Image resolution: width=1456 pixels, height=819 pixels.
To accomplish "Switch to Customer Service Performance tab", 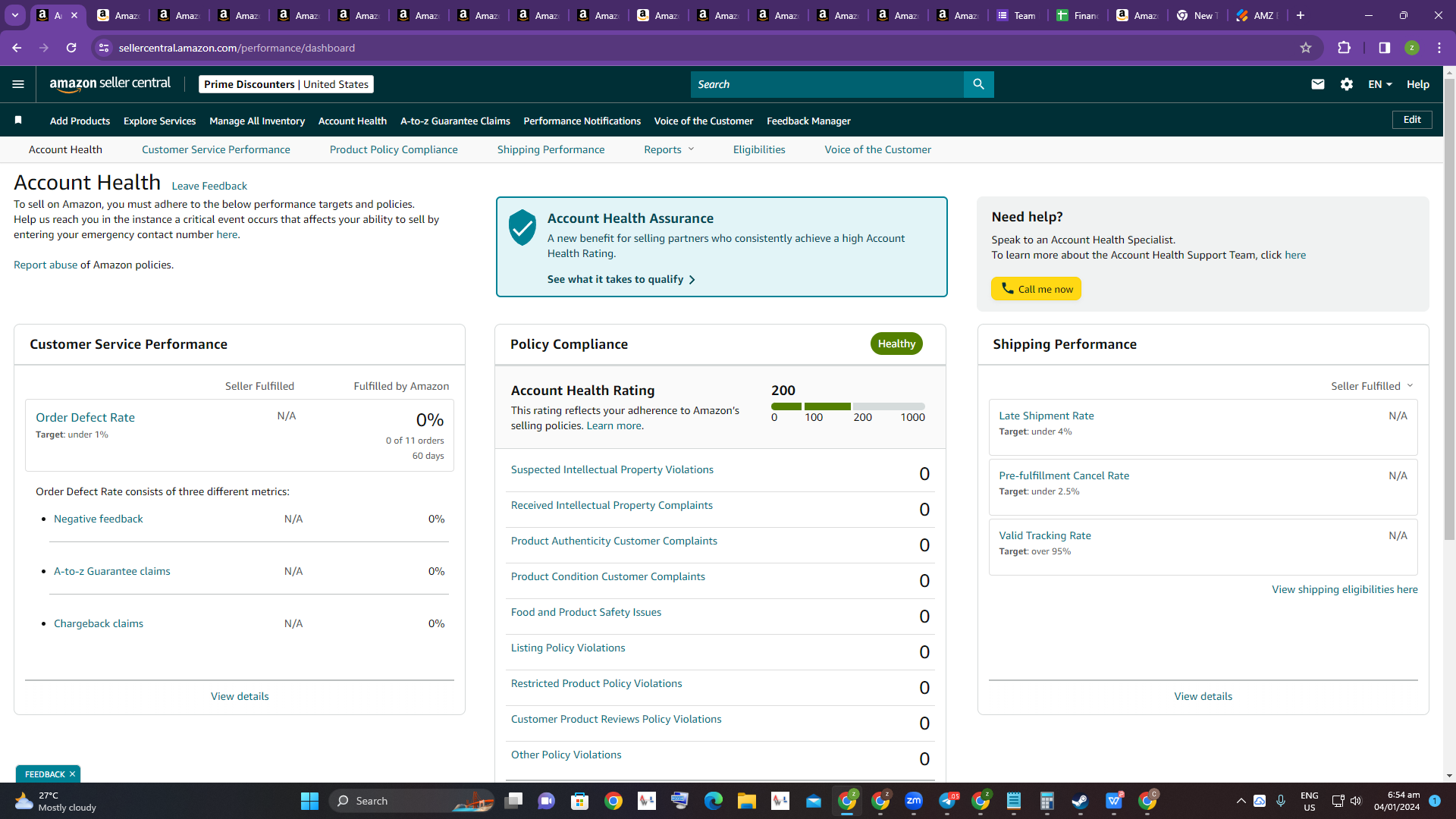I will point(215,149).
